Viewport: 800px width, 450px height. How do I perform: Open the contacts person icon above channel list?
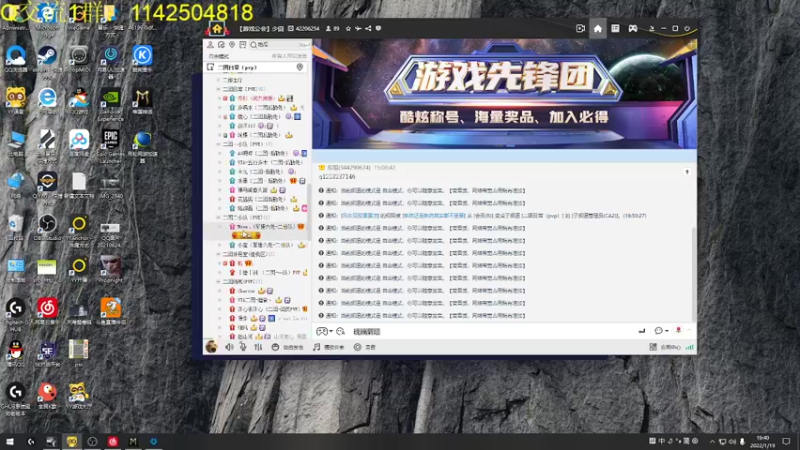(210, 45)
